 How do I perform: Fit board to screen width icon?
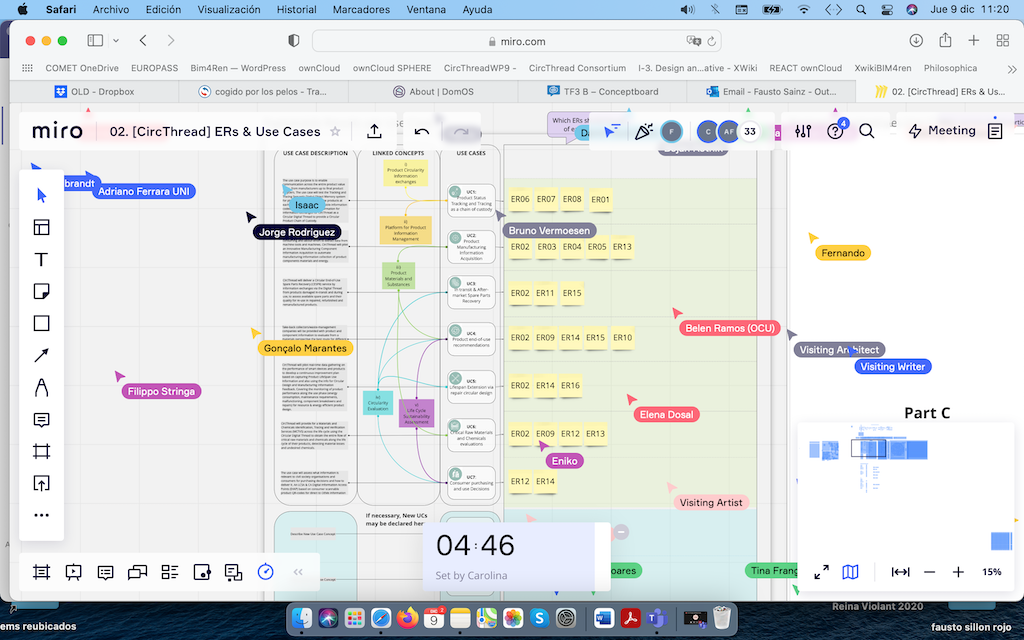point(901,572)
